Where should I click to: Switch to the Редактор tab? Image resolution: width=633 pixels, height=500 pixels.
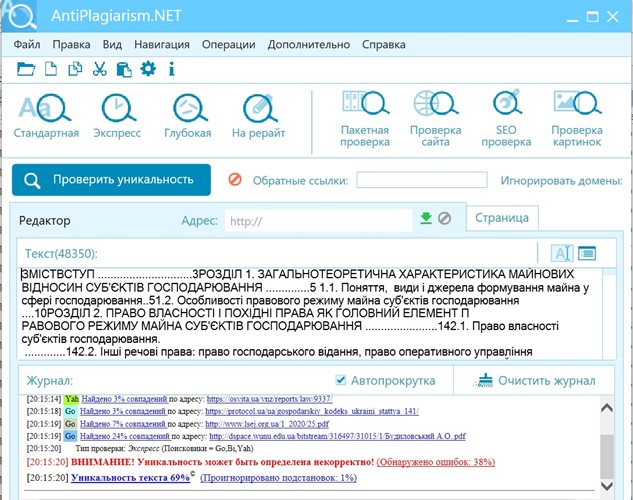point(44,221)
